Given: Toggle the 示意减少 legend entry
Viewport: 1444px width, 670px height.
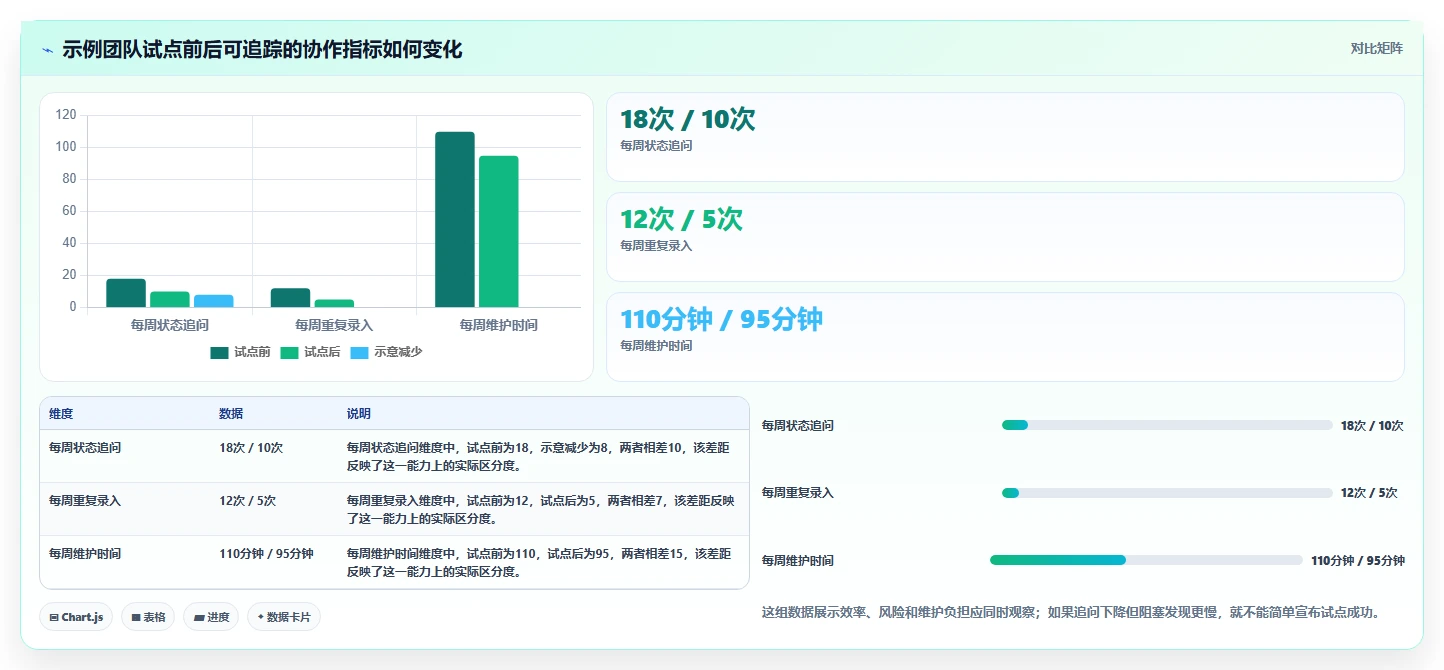Looking at the screenshot, I should [x=386, y=352].
